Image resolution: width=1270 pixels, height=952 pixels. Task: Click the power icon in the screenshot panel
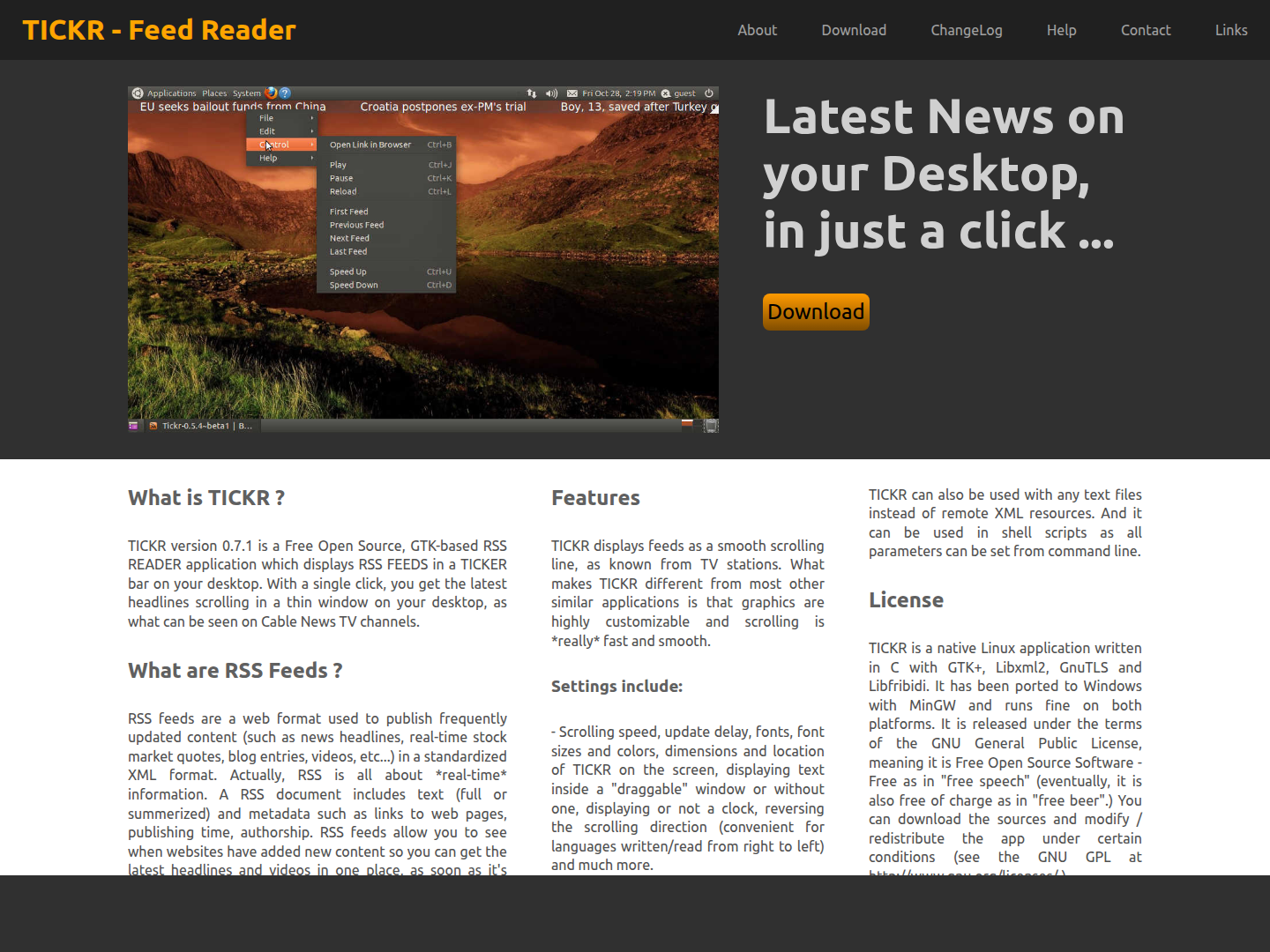click(x=709, y=93)
